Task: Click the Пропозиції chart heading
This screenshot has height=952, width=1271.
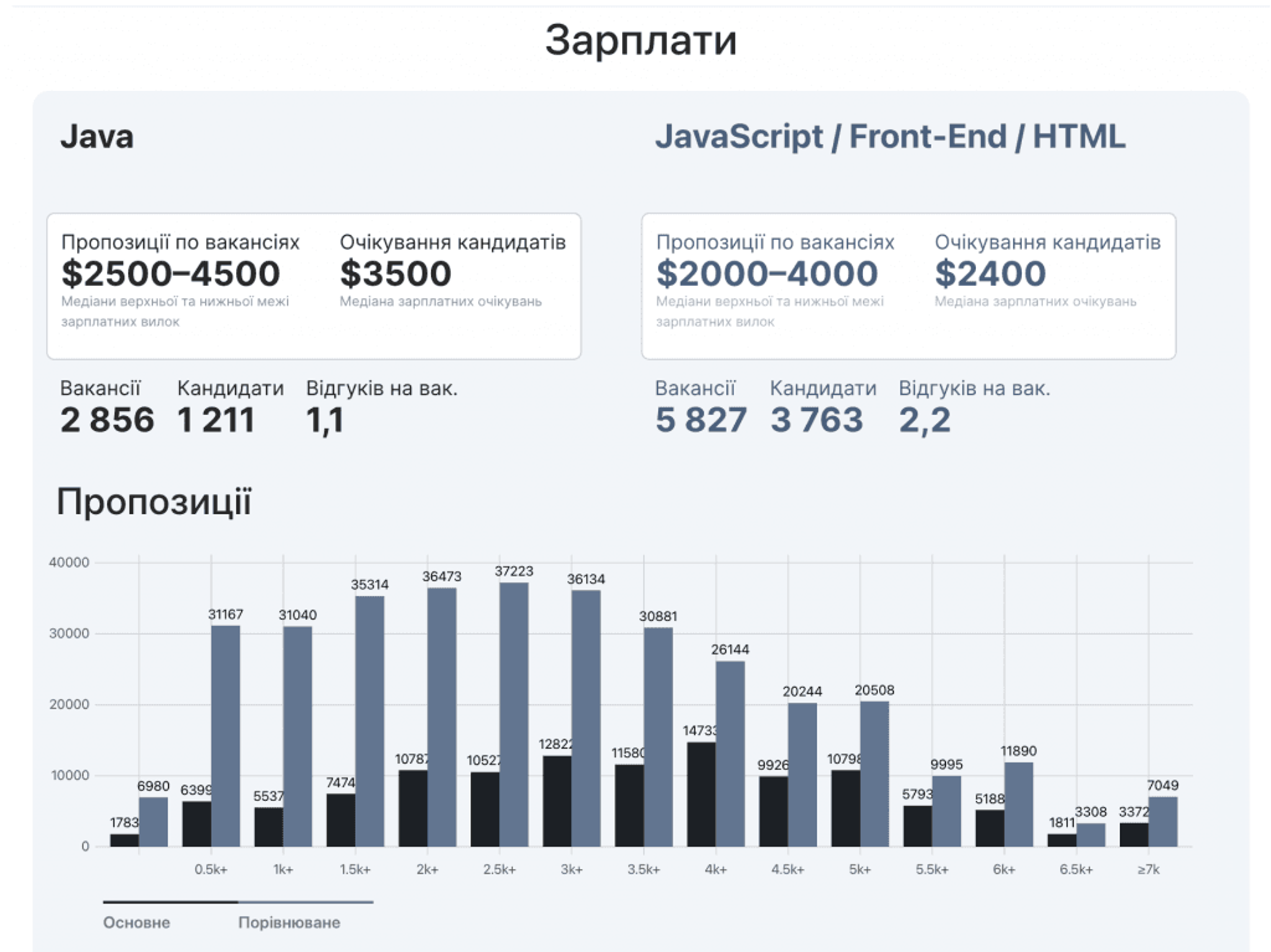Action: tap(154, 501)
